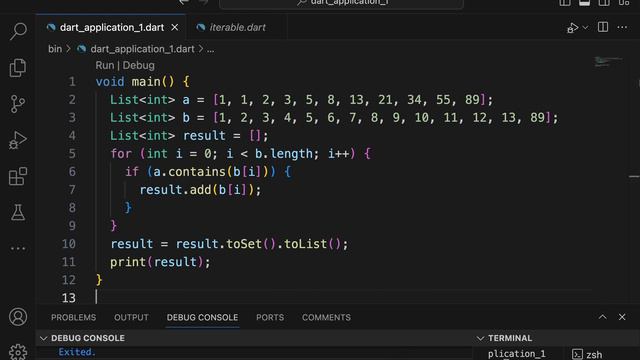Open the Accounts menu

(x=18, y=317)
